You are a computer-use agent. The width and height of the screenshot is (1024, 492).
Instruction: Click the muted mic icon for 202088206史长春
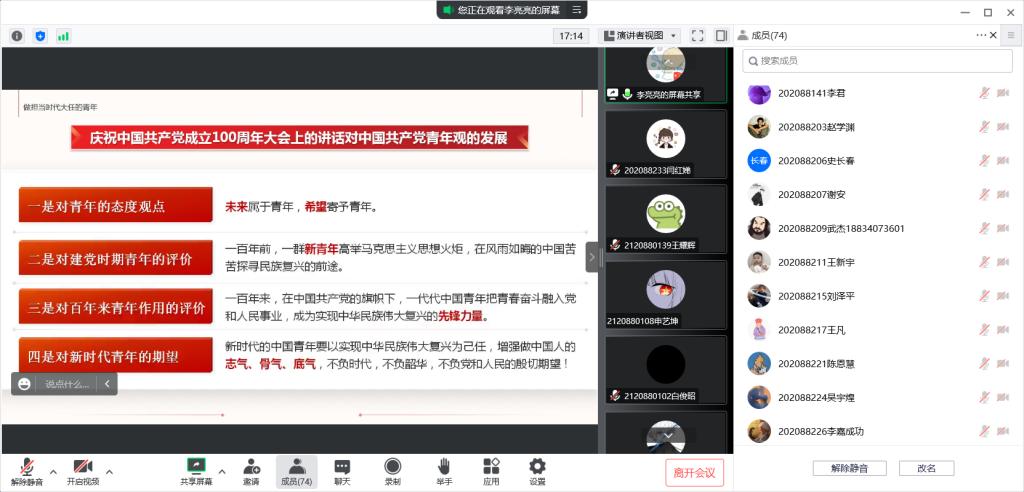click(x=984, y=161)
